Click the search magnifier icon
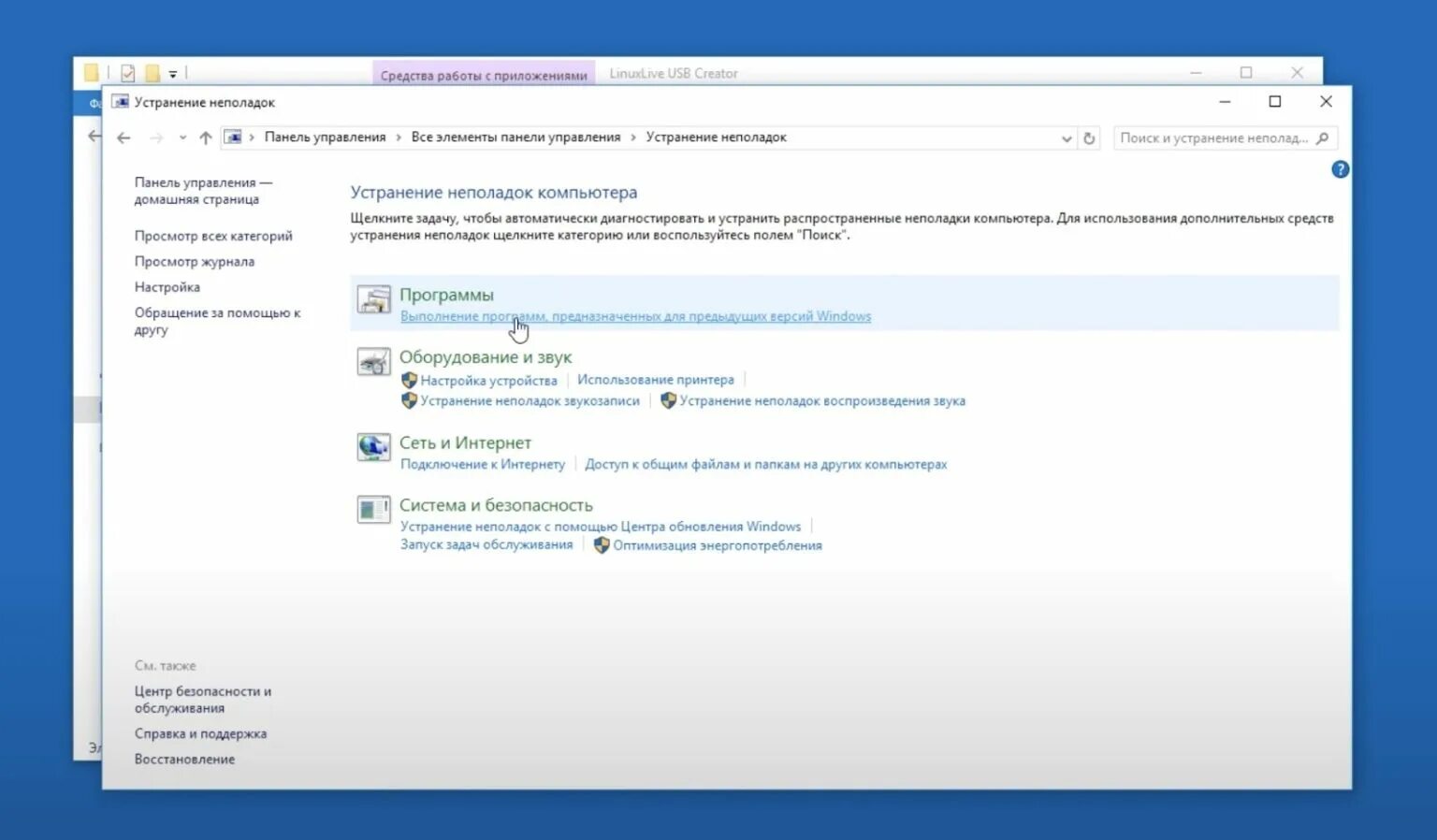 (1323, 138)
